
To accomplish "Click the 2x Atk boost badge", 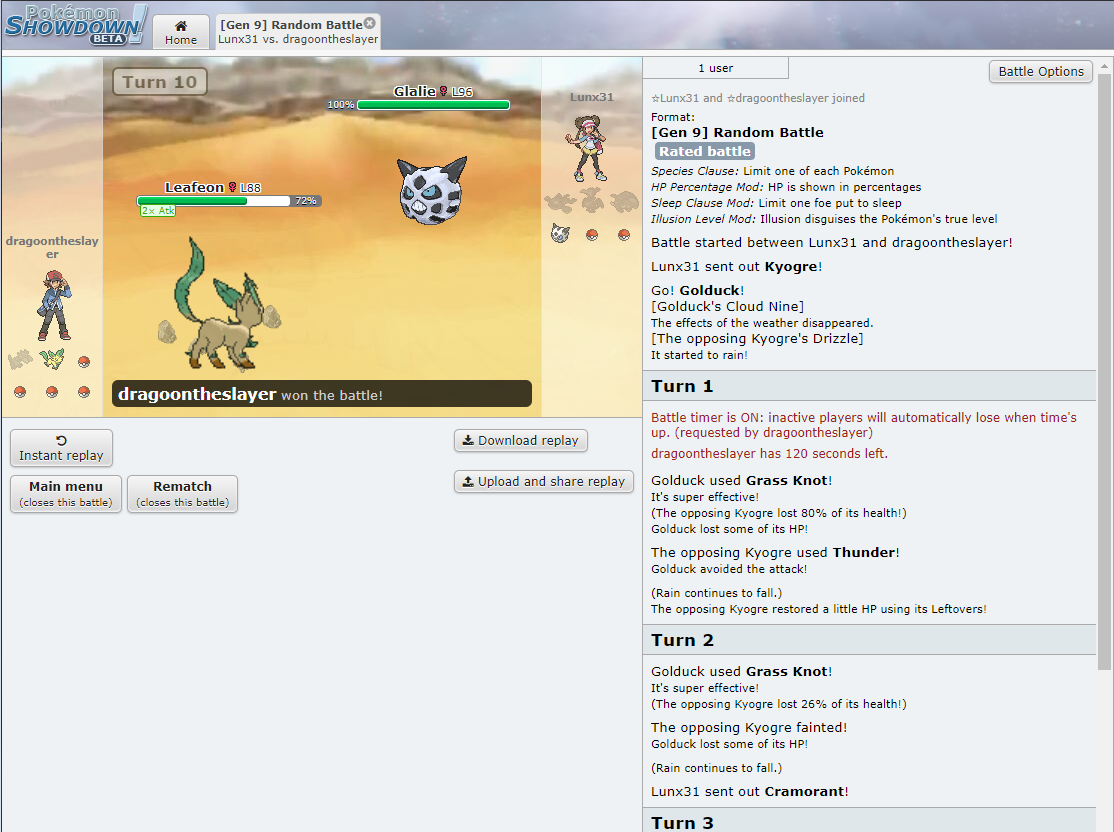I will pyautogui.click(x=158, y=211).
